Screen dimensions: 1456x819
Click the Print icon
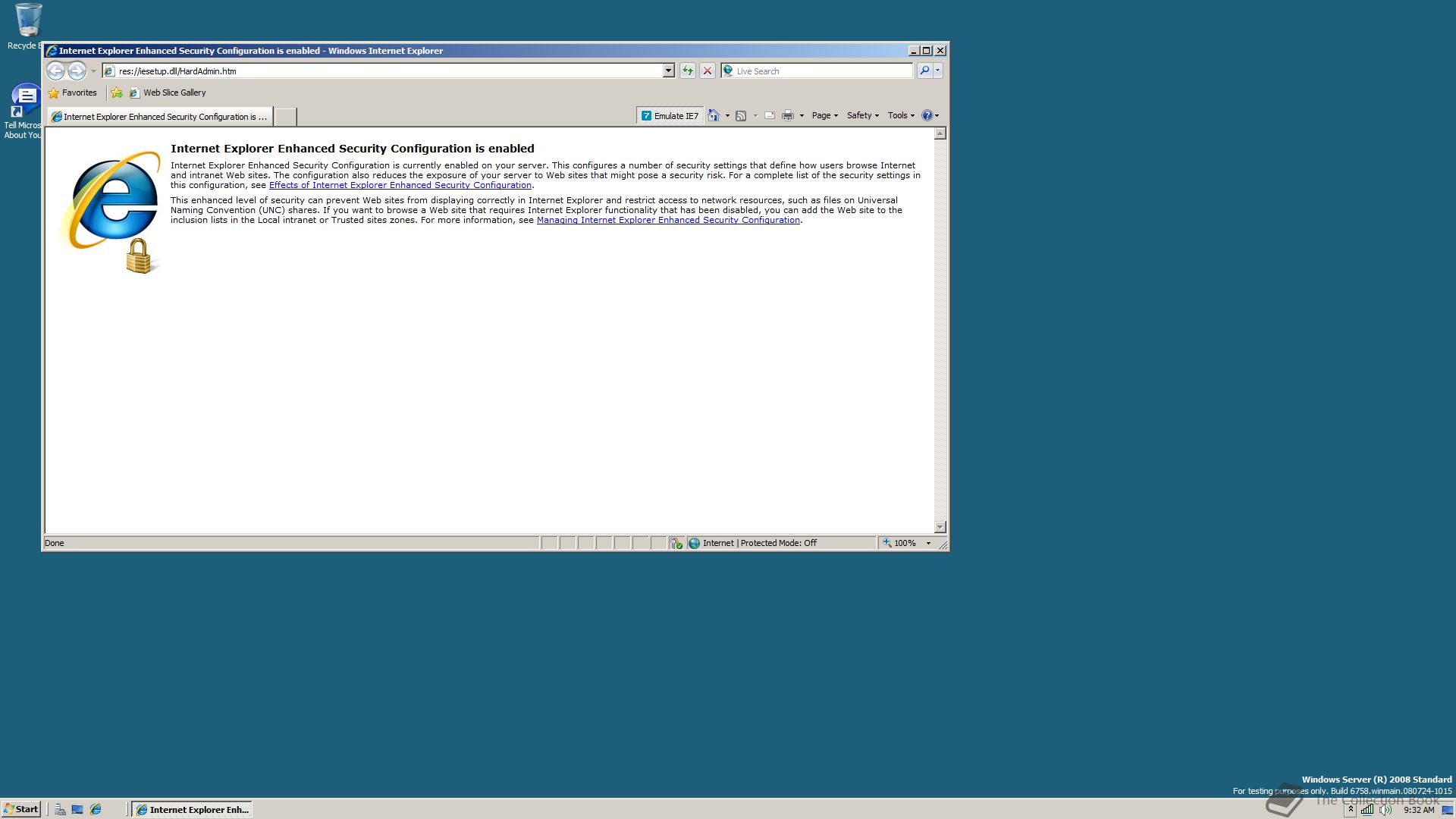[x=788, y=115]
